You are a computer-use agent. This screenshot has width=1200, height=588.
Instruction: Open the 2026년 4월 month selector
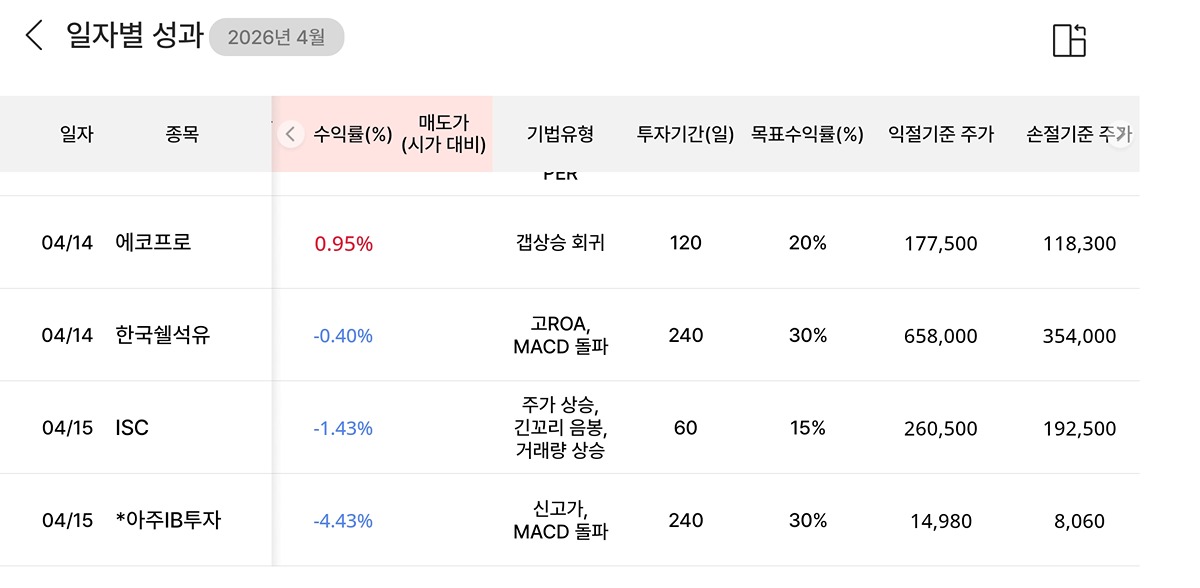[276, 38]
